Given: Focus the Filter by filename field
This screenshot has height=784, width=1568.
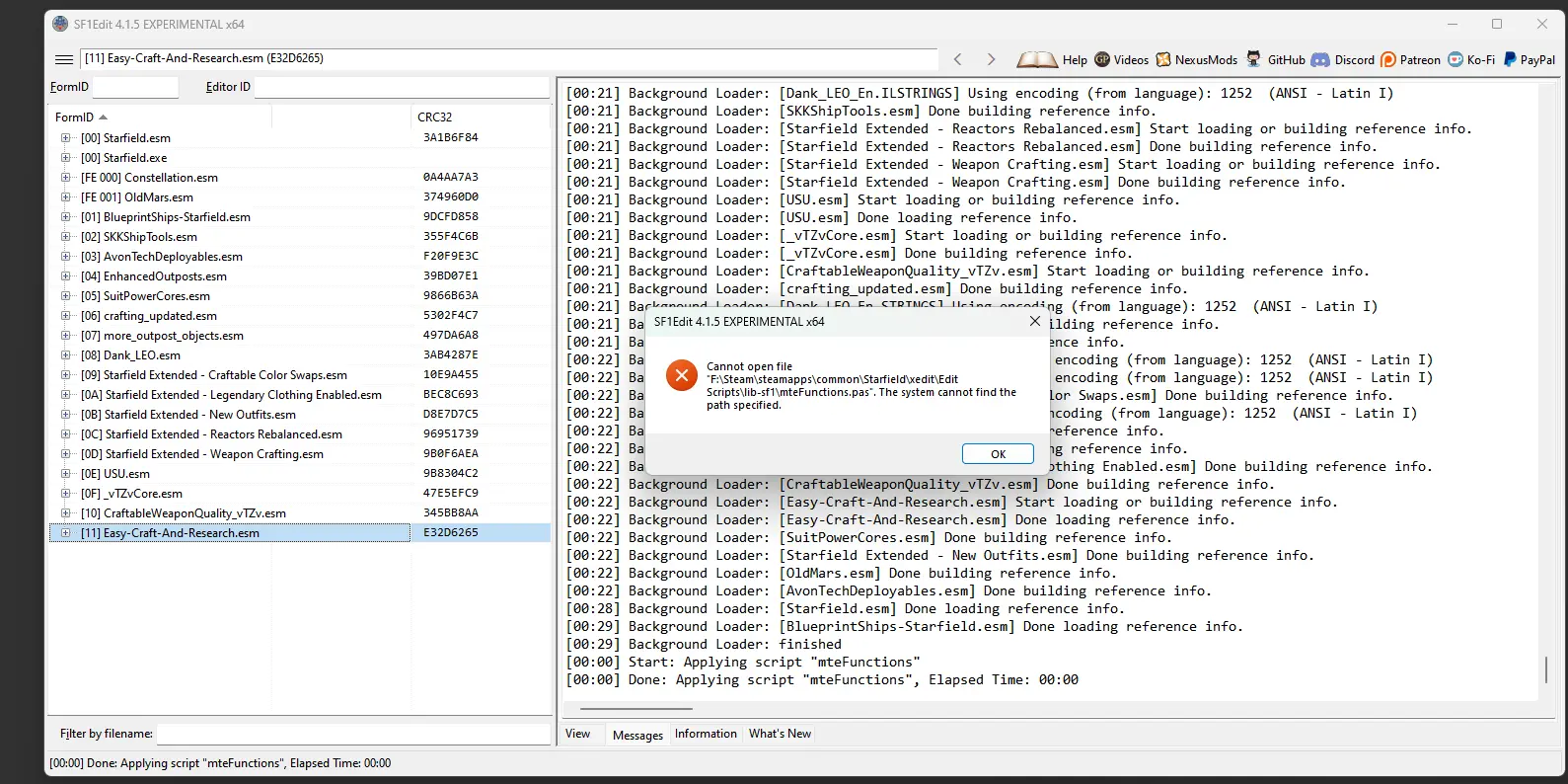Looking at the screenshot, I should (353, 734).
